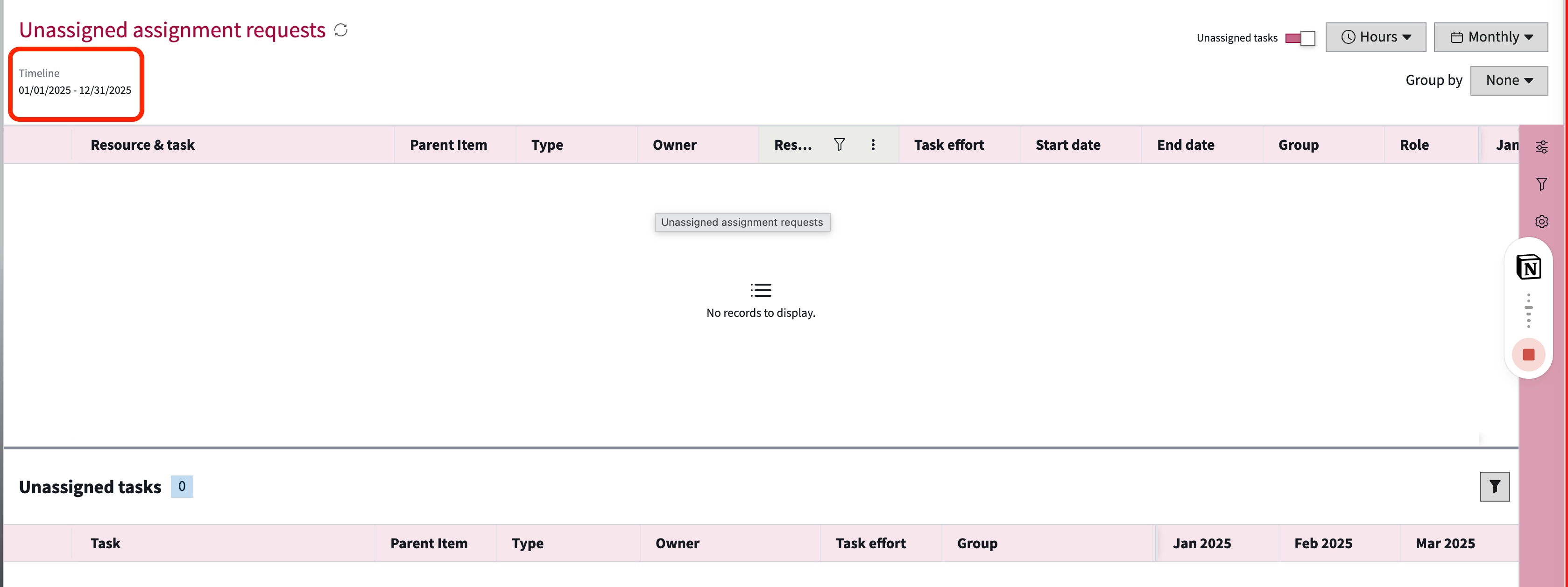
Task: Click the refresh icon beside page title
Action: pos(341,30)
